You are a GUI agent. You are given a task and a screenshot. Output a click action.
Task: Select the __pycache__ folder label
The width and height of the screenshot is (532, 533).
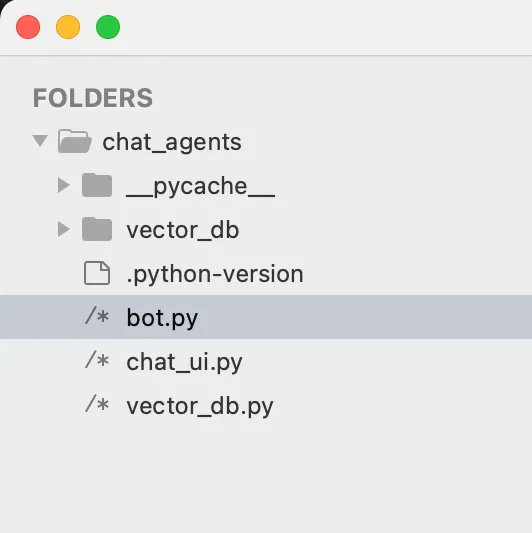pyautogui.click(x=201, y=187)
